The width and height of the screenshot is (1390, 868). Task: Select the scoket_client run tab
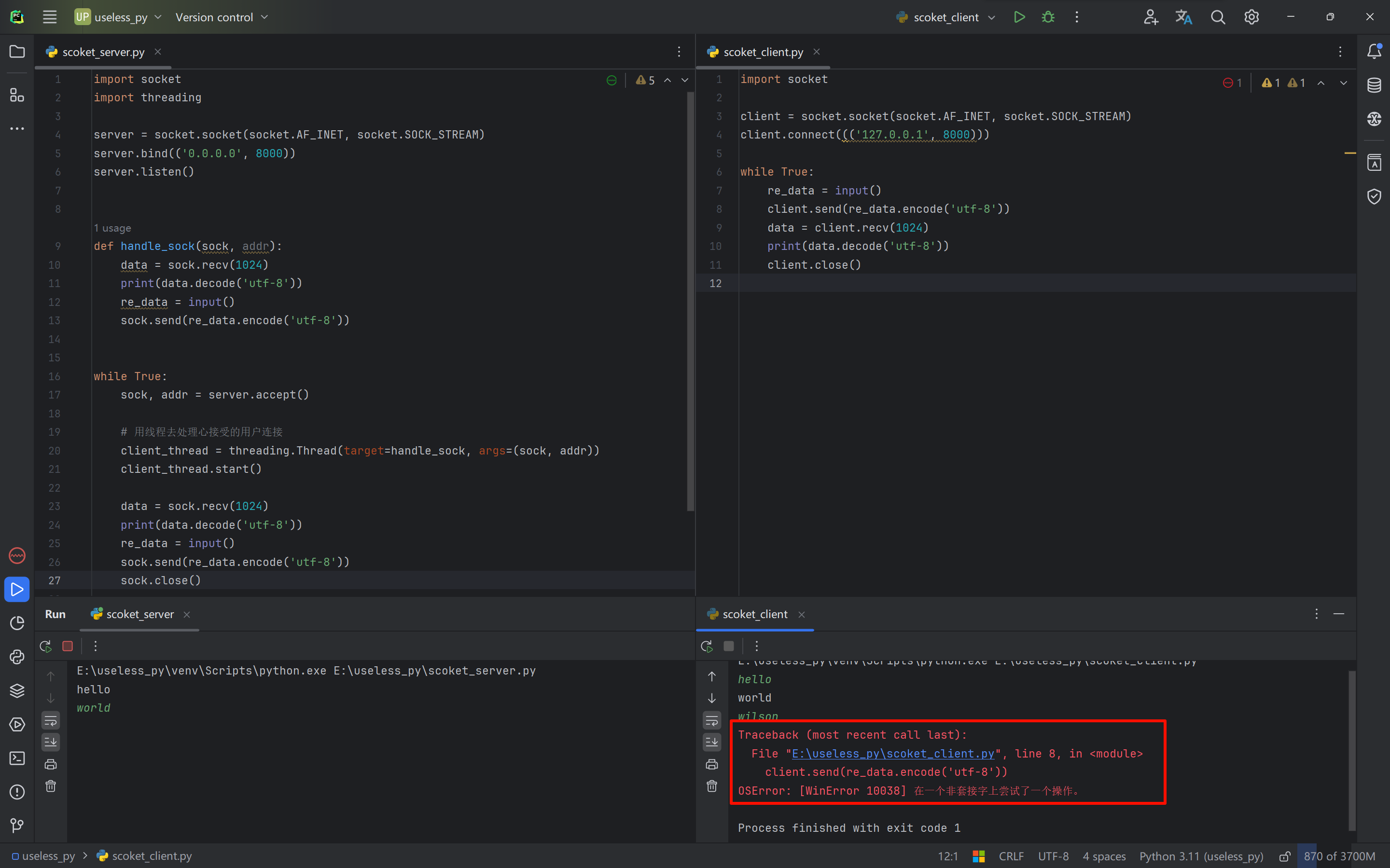click(754, 614)
